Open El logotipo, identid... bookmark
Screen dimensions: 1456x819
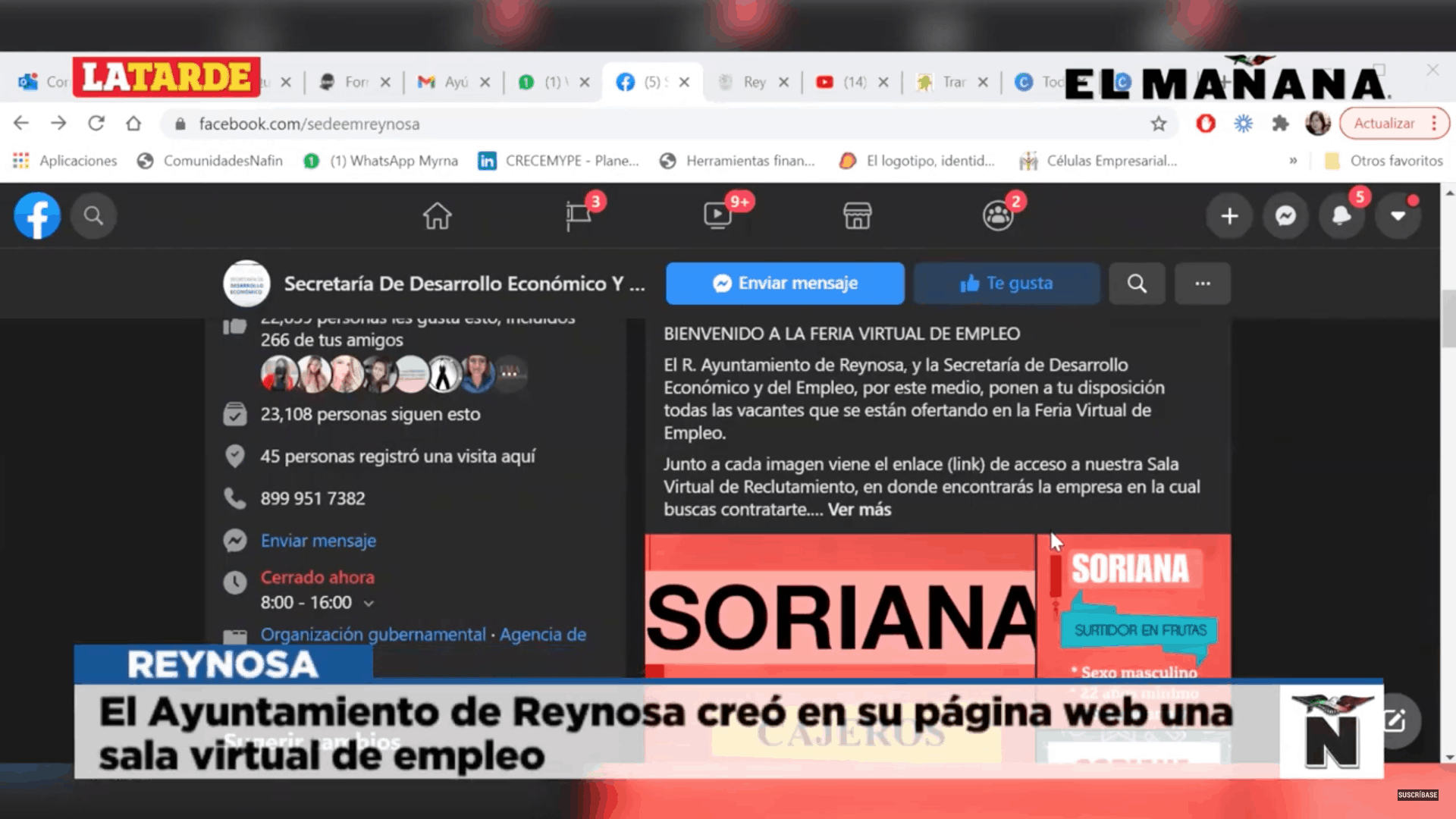tap(918, 161)
